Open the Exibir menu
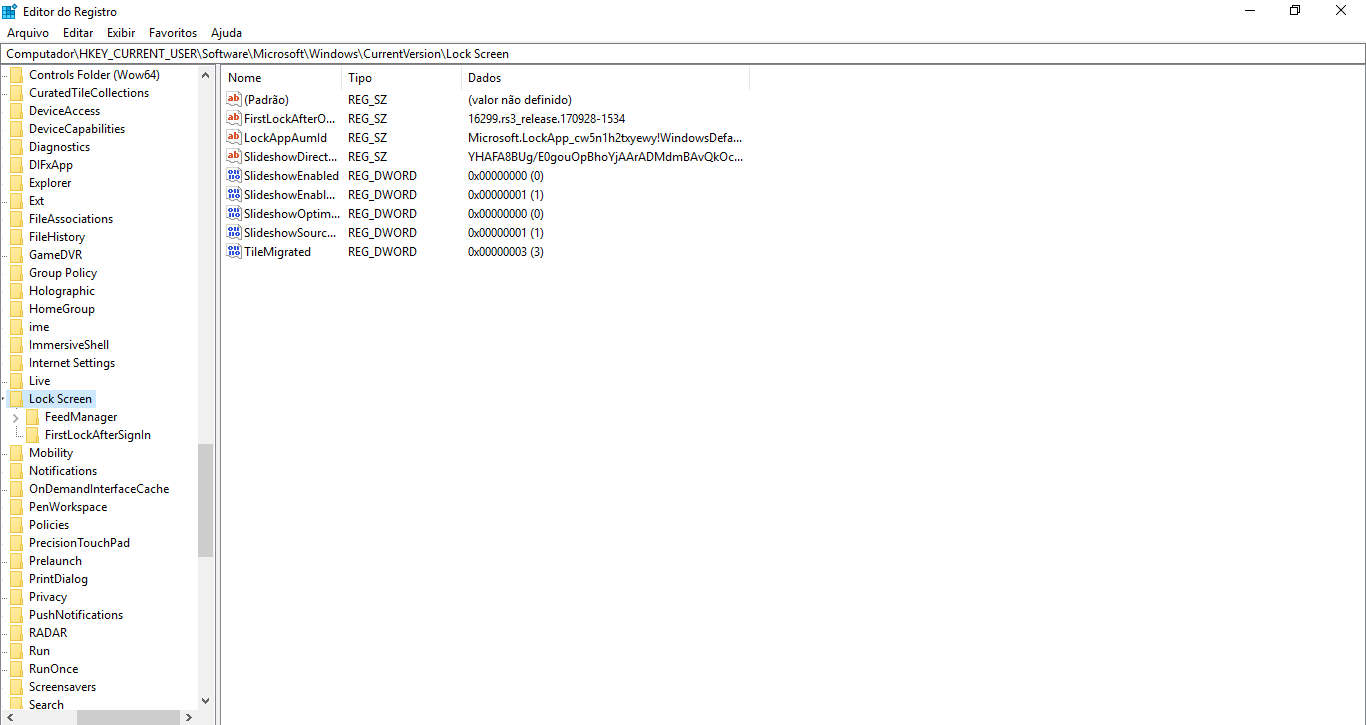The height and width of the screenshot is (725, 1366). (121, 33)
